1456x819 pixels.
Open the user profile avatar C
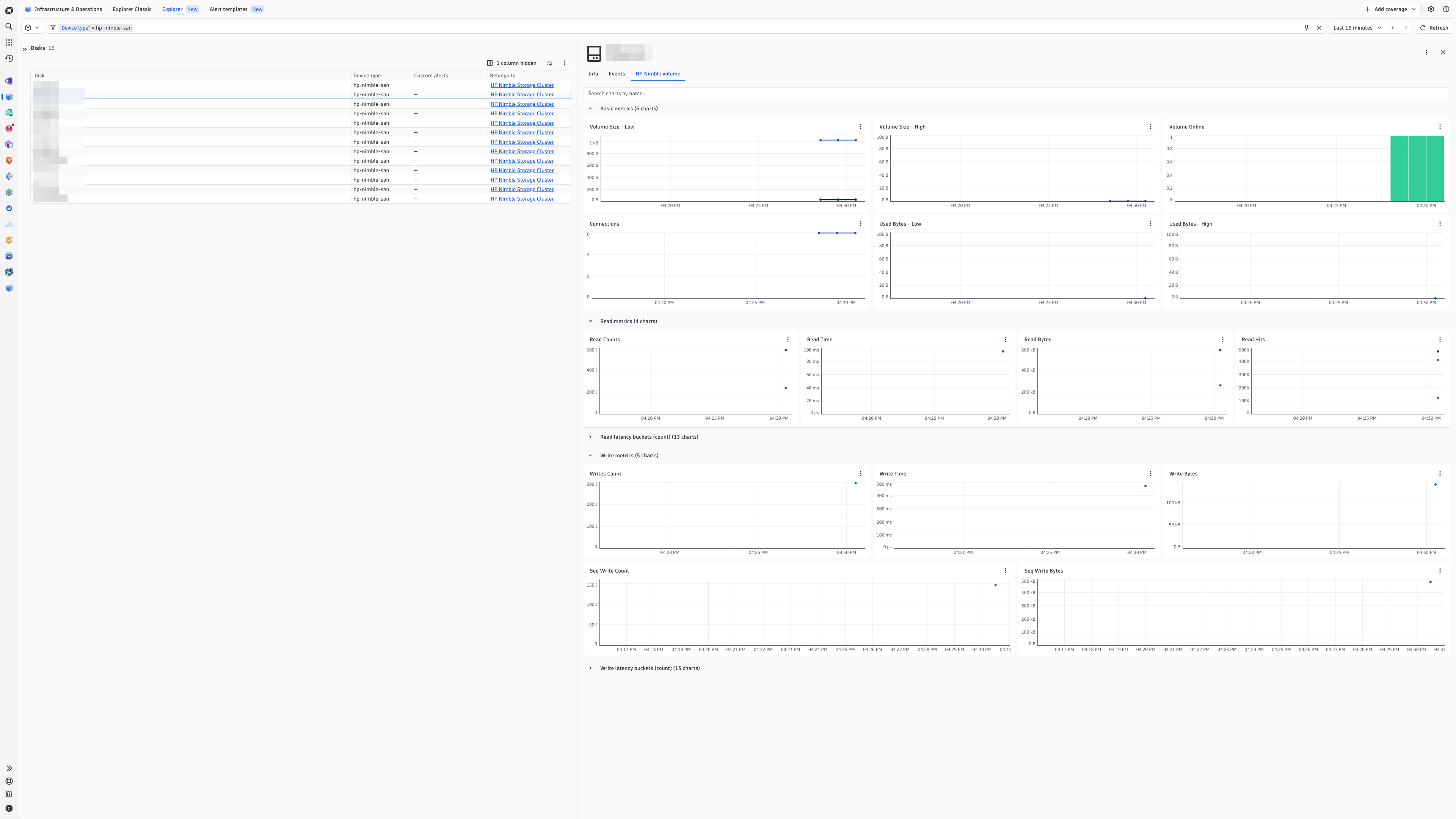click(x=9, y=809)
